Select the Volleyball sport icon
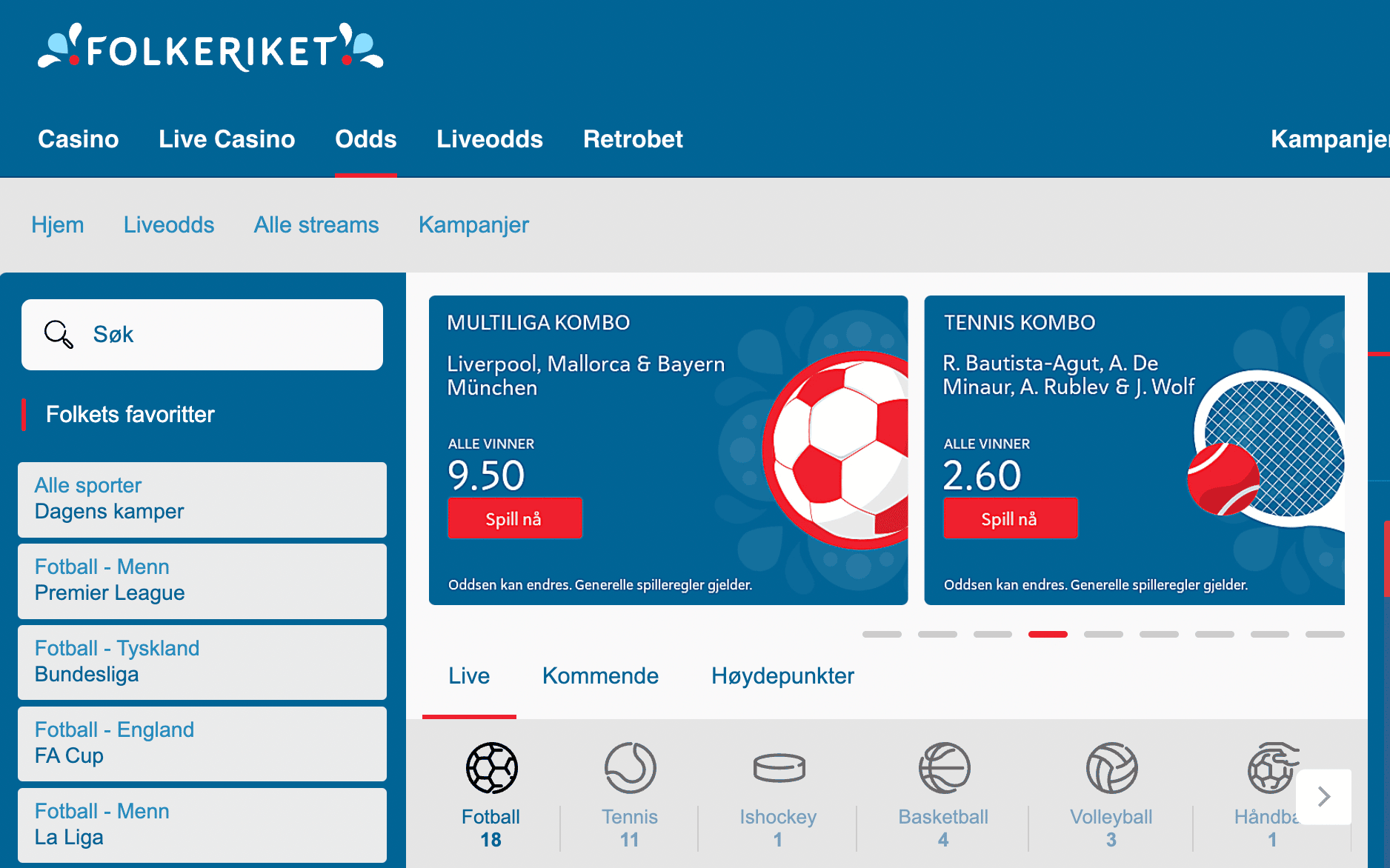The width and height of the screenshot is (1390, 868). pyautogui.click(x=1110, y=768)
